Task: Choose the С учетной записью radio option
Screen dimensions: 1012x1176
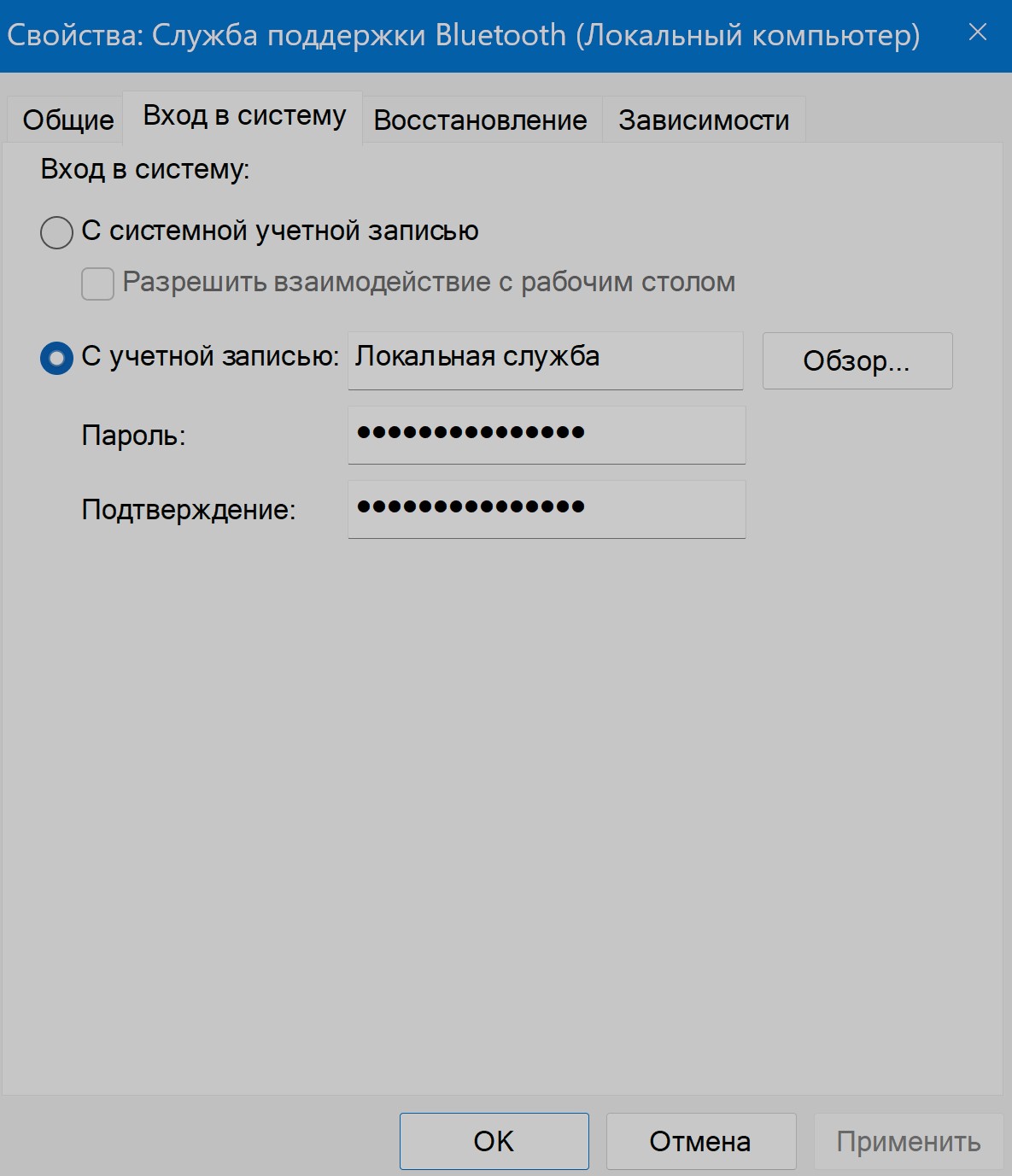Action: point(56,358)
